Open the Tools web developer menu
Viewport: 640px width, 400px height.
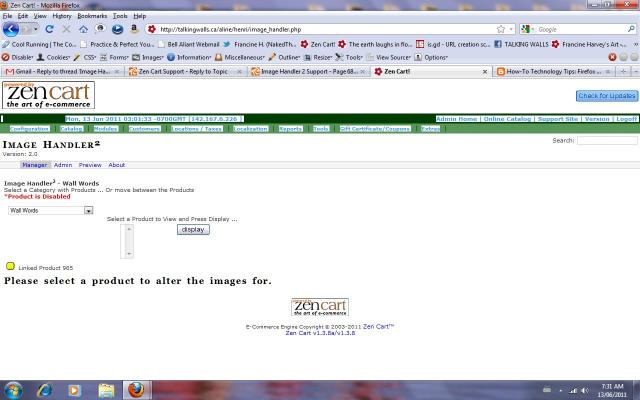pos(349,58)
